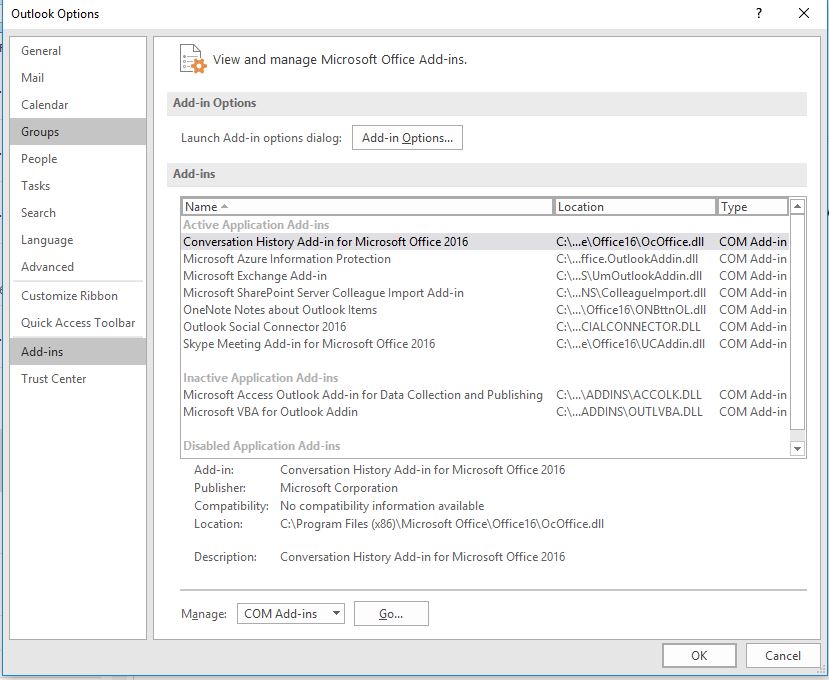Click the Name column sort arrow header
829x680 pixels.
(366, 207)
